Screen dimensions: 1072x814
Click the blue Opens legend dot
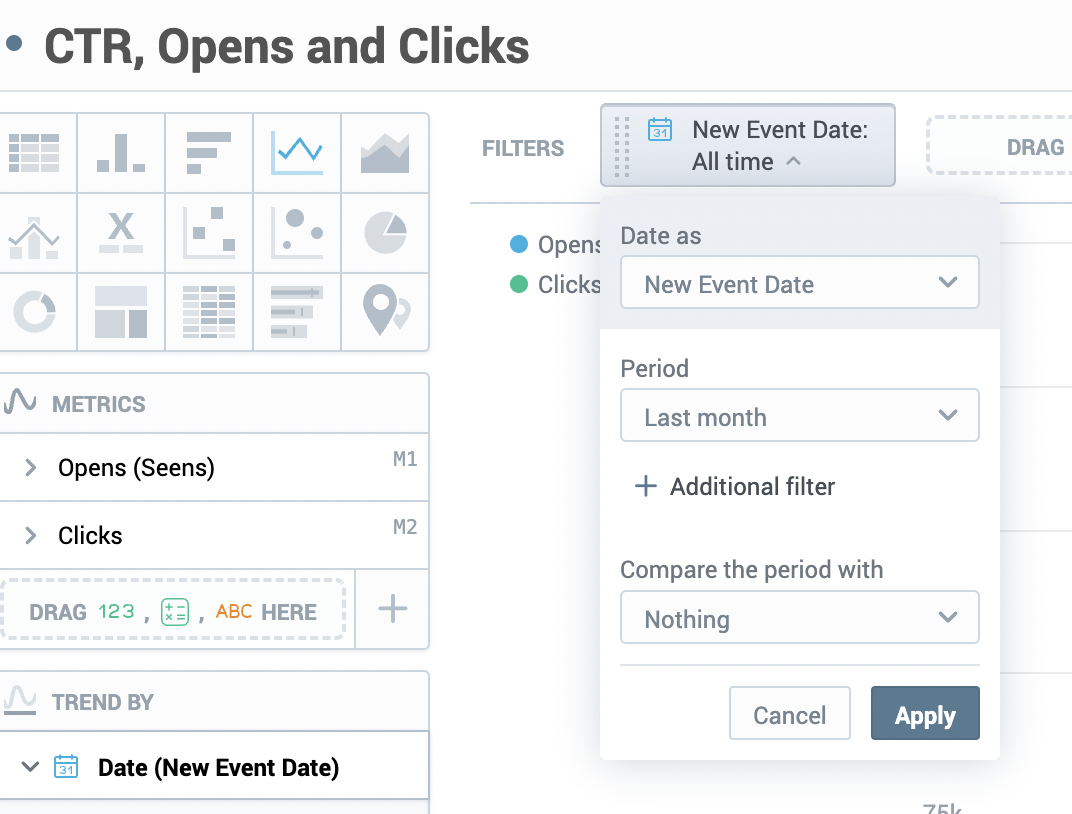click(x=518, y=244)
